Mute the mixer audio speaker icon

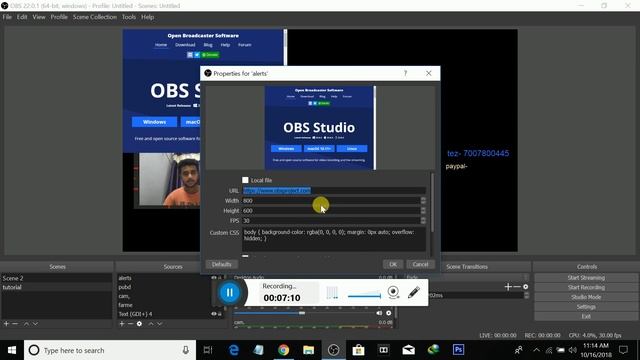pyautogui.click(x=379, y=313)
